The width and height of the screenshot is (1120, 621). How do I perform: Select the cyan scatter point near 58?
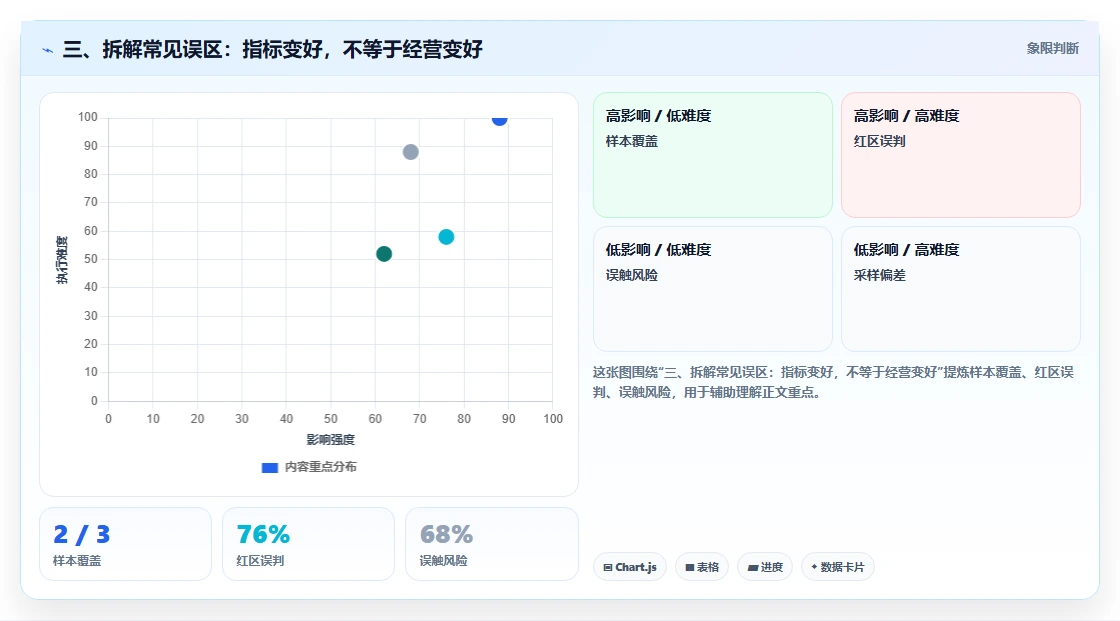point(446,237)
